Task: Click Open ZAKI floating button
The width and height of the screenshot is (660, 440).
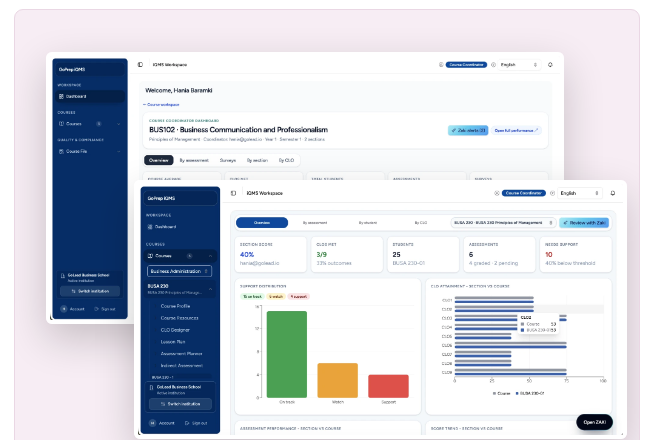Action: (x=594, y=422)
